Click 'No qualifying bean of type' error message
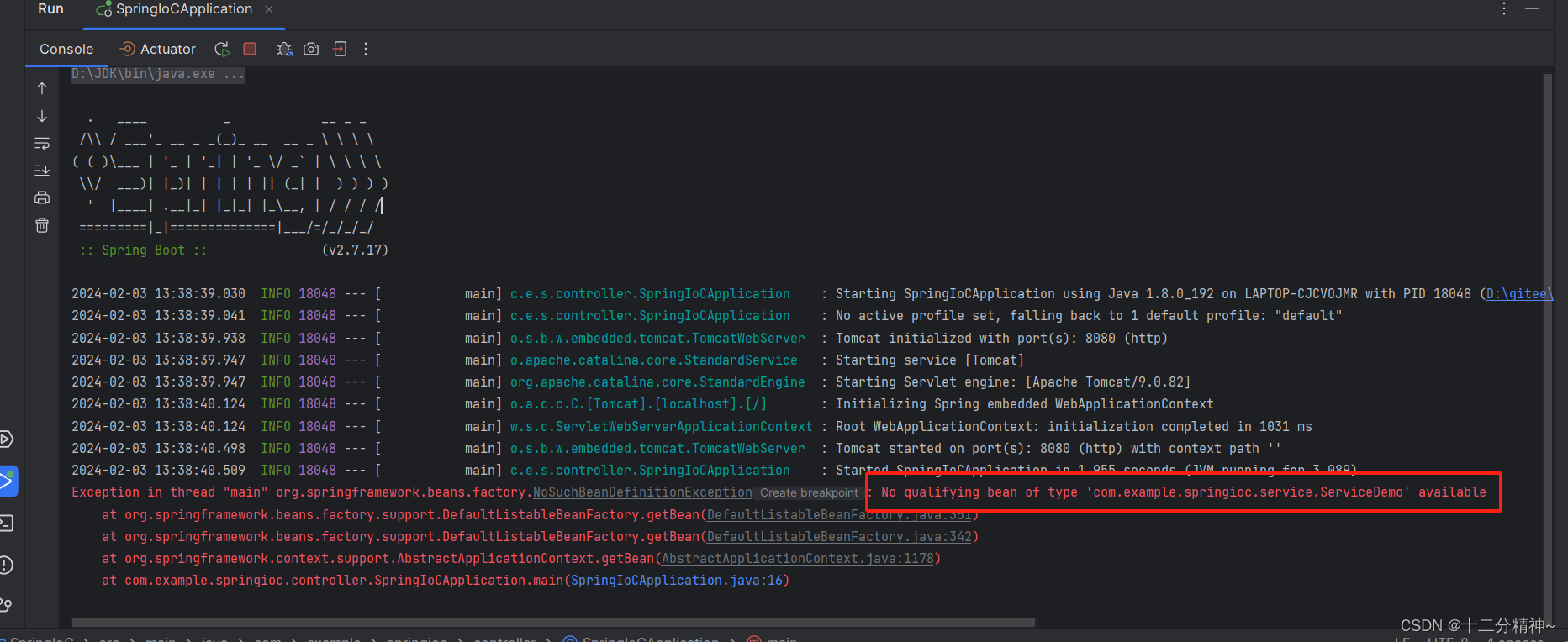Screen dimensions: 1568x642 tap(1184, 492)
